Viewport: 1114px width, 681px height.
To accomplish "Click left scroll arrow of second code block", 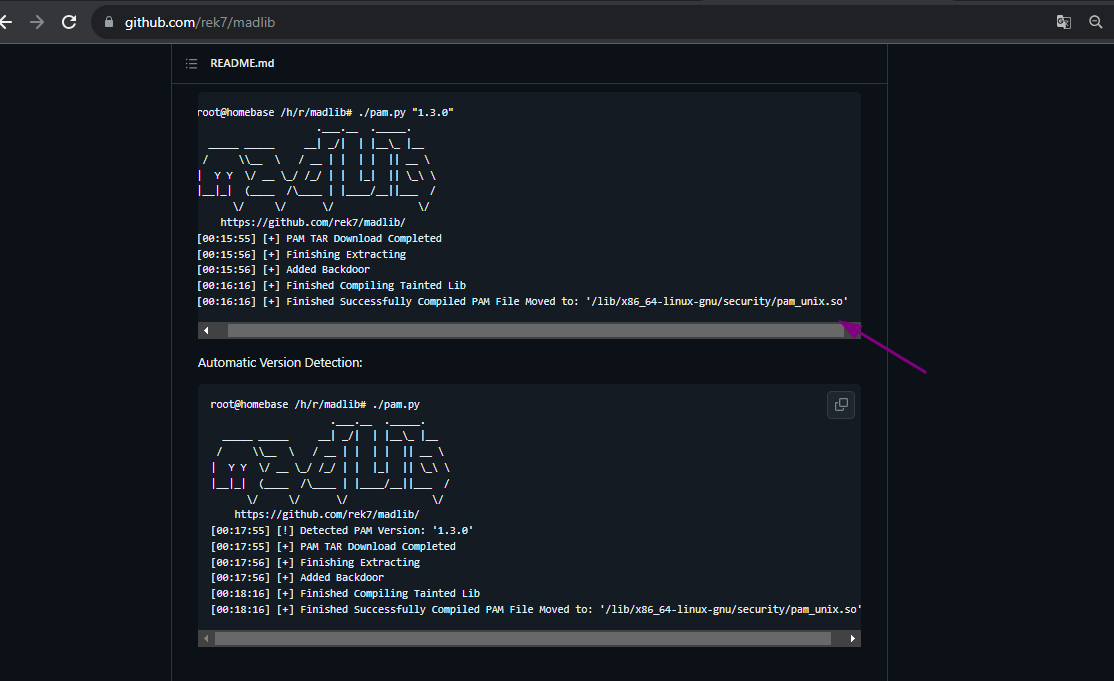I will click(x=206, y=638).
